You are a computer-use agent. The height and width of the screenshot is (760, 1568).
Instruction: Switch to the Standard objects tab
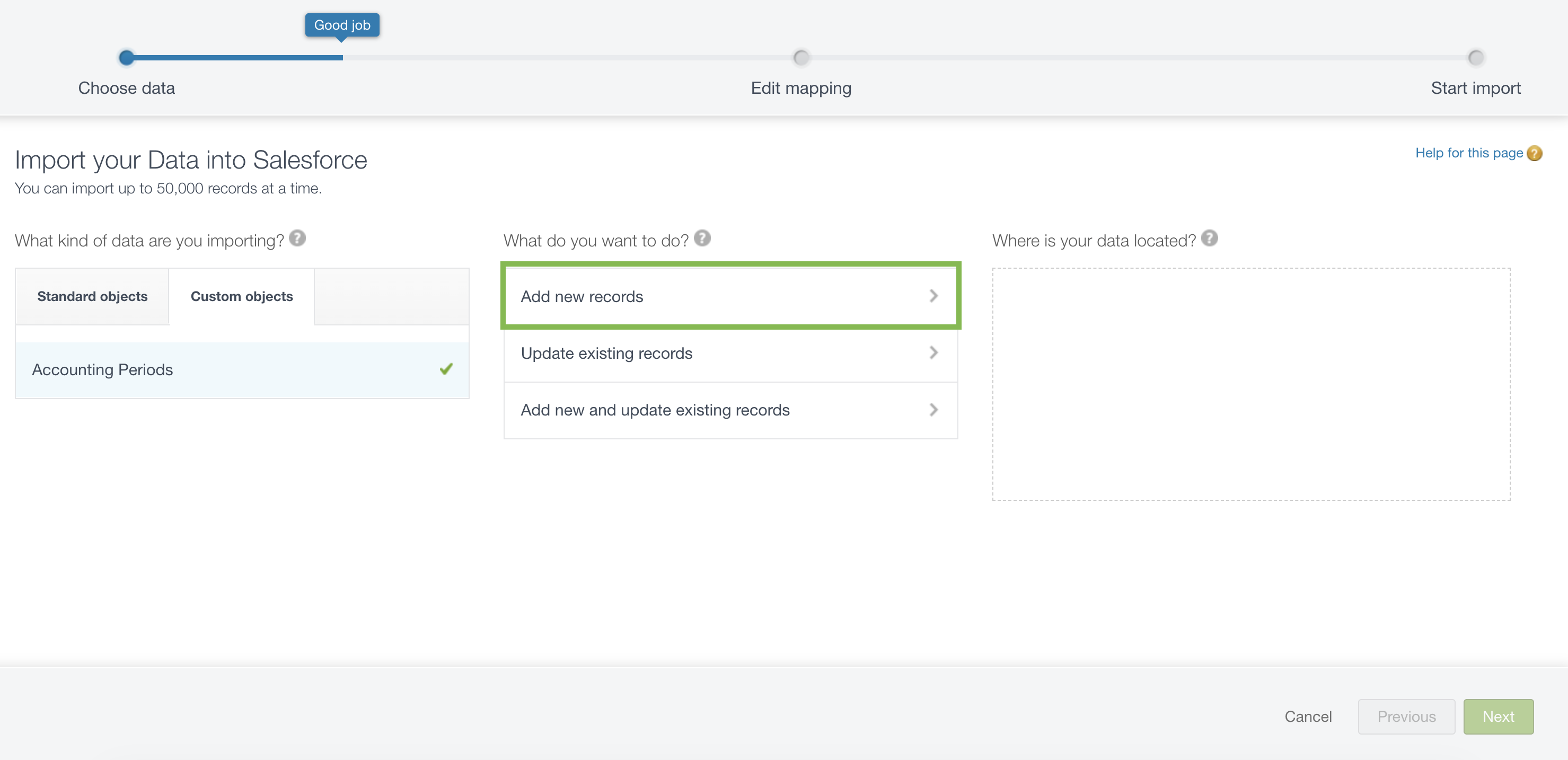click(93, 296)
